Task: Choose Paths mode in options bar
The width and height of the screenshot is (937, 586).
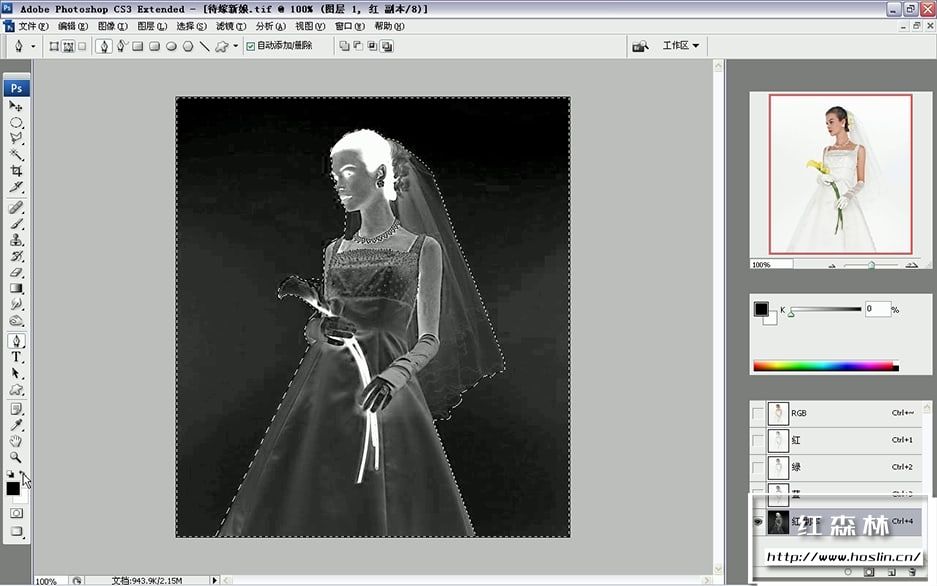Action: pos(69,46)
